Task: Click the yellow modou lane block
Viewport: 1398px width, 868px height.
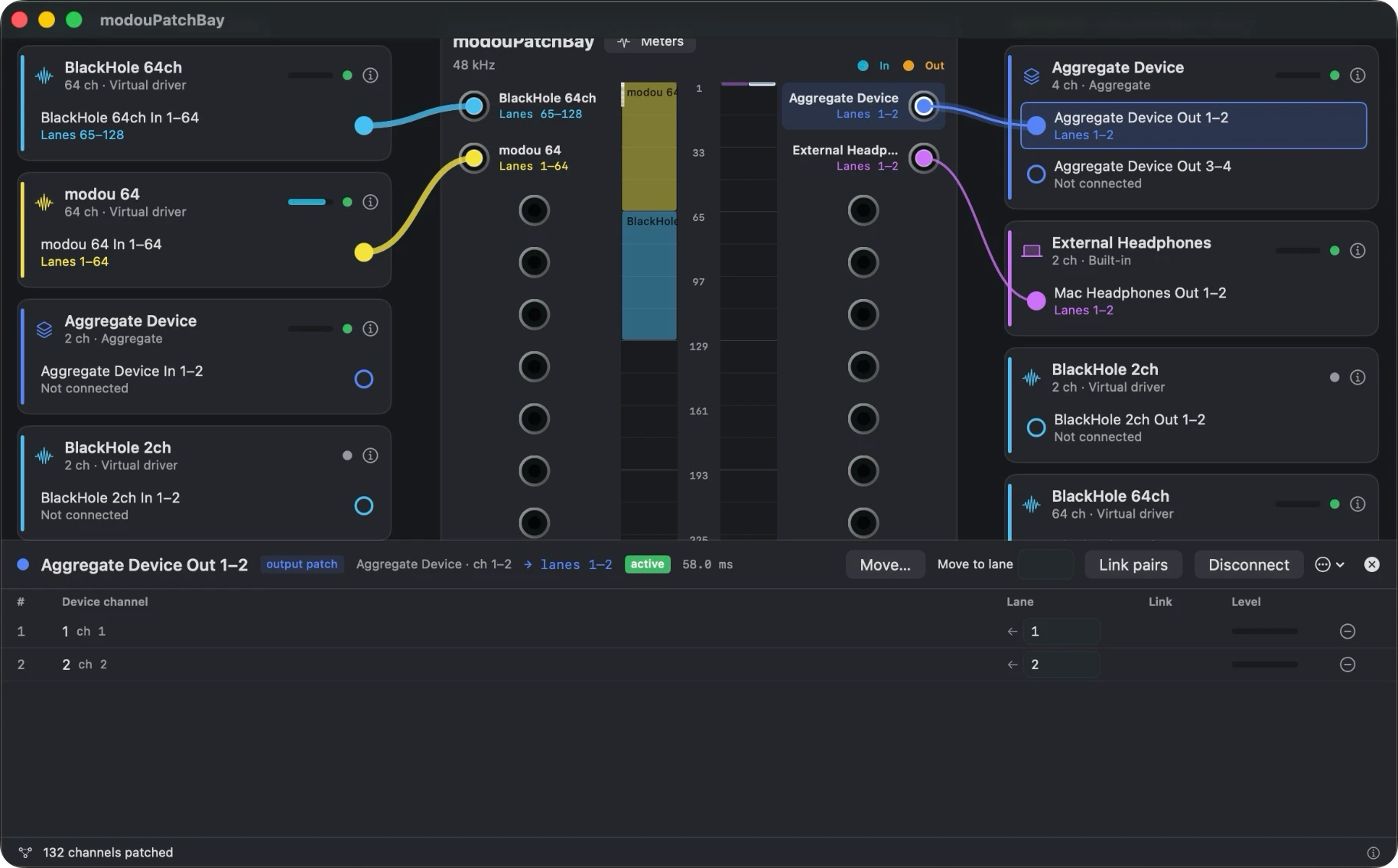Action: point(649,147)
